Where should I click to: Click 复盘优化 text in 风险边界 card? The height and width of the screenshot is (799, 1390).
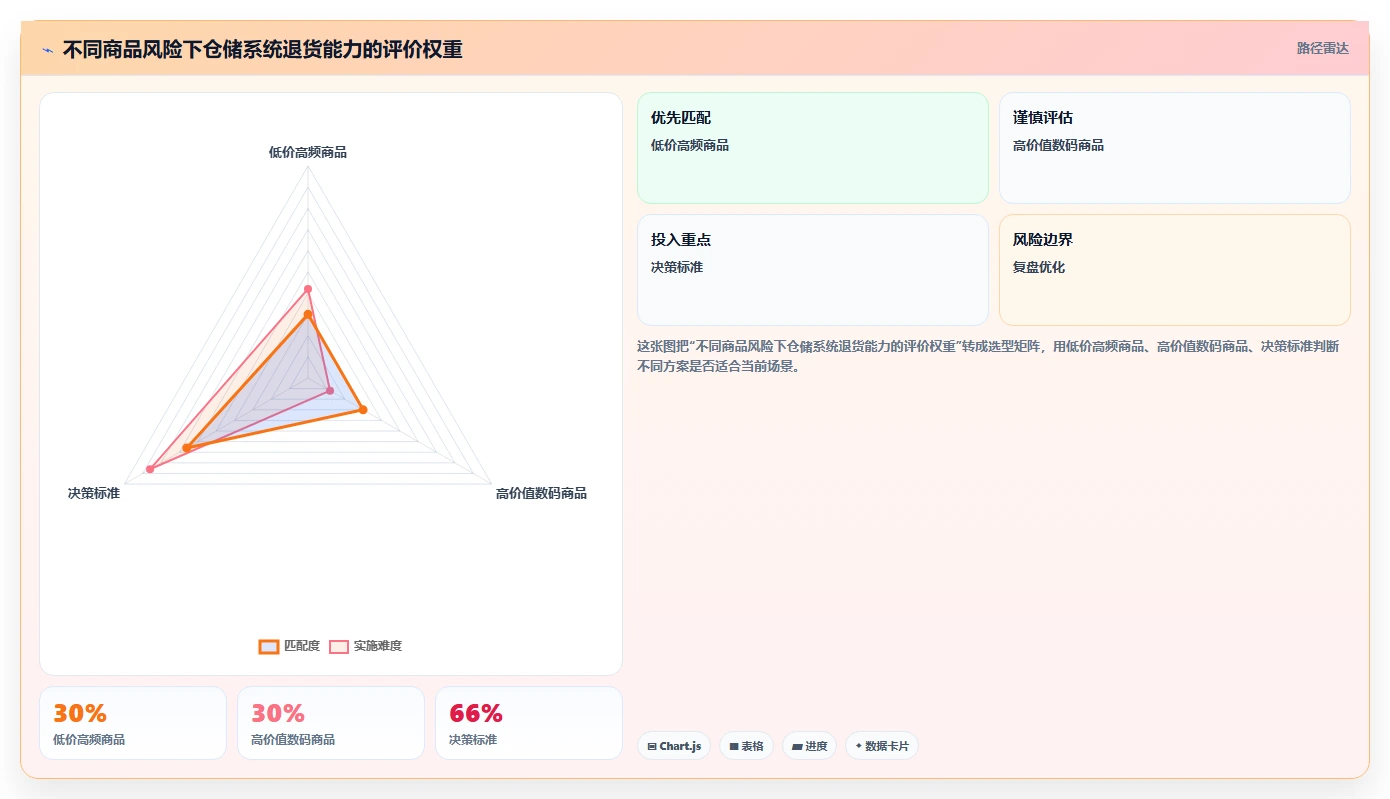[x=1039, y=267]
